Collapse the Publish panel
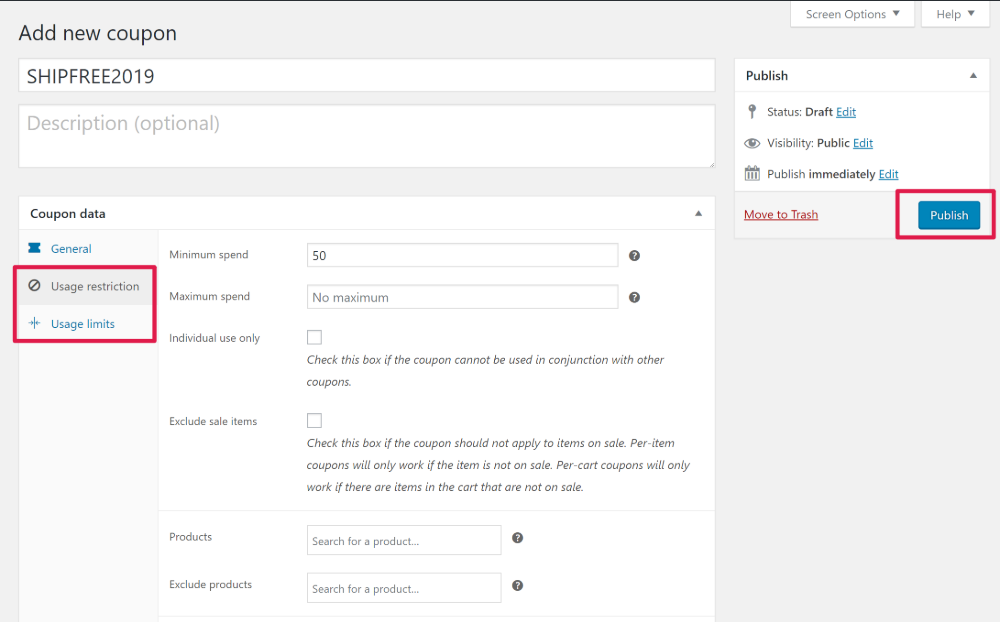Viewport: 1000px width, 622px height. pyautogui.click(x=973, y=75)
